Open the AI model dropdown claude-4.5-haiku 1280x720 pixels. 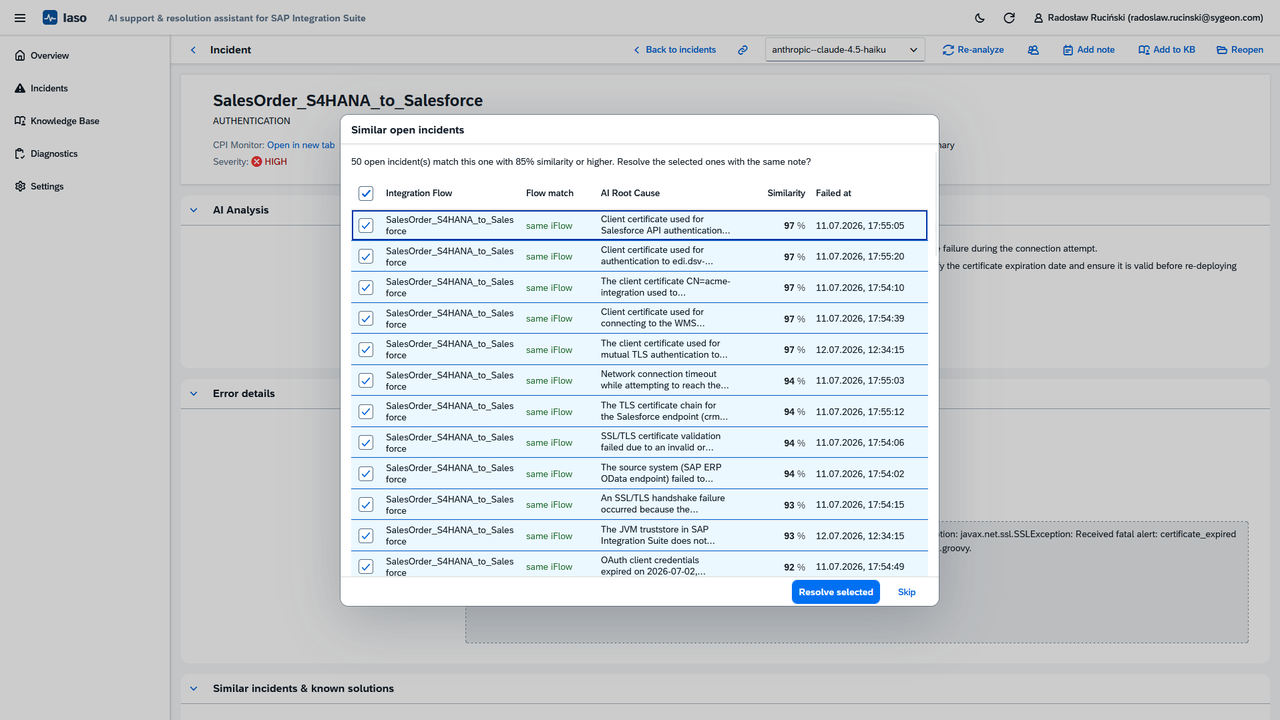tap(845, 50)
